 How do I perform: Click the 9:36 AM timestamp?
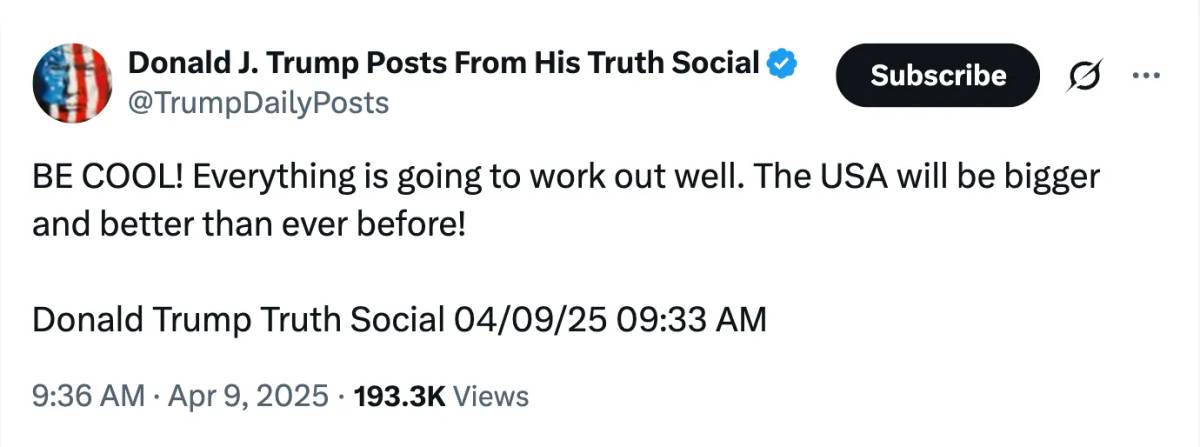pos(88,396)
